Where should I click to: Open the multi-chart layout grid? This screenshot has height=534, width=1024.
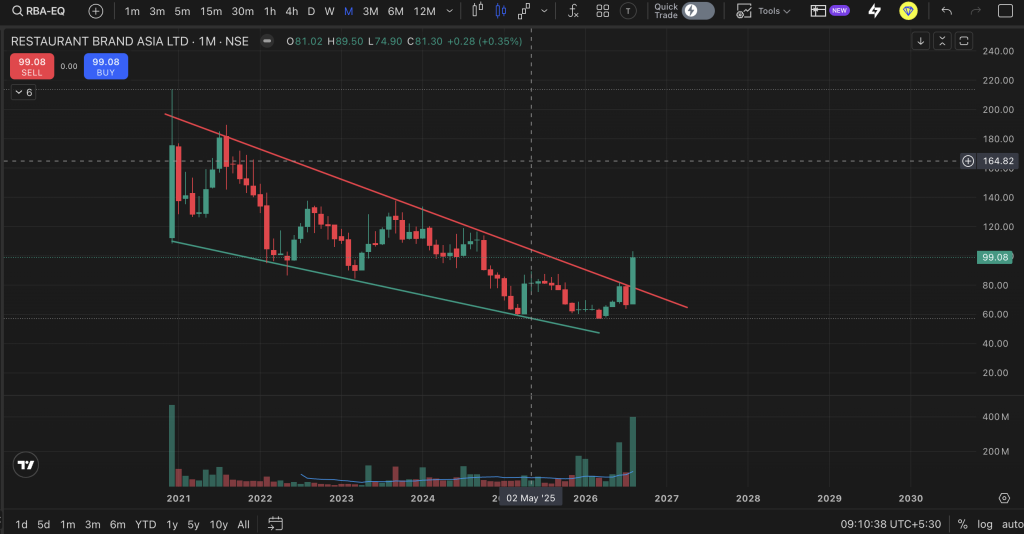(x=603, y=10)
